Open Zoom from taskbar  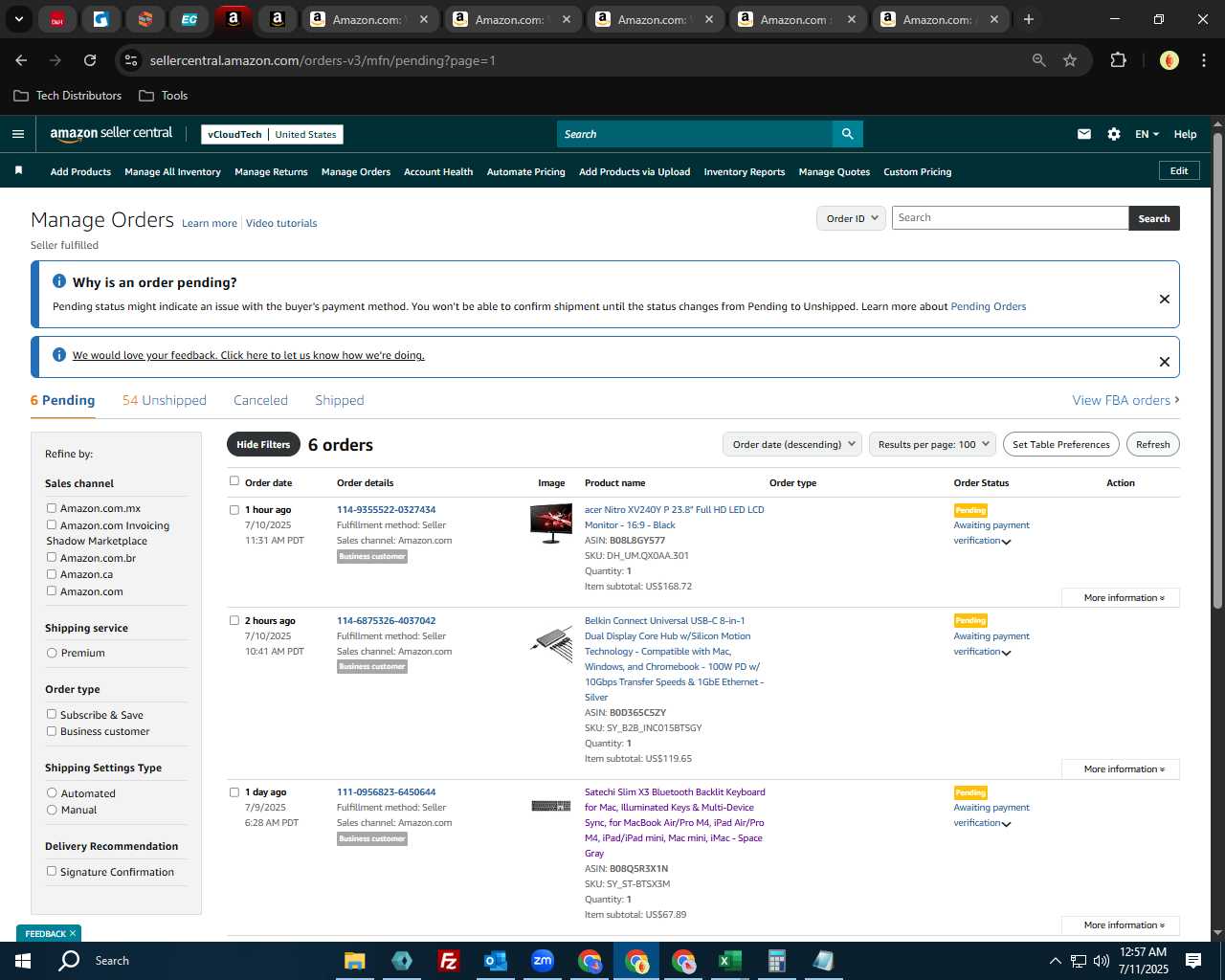pos(542,960)
